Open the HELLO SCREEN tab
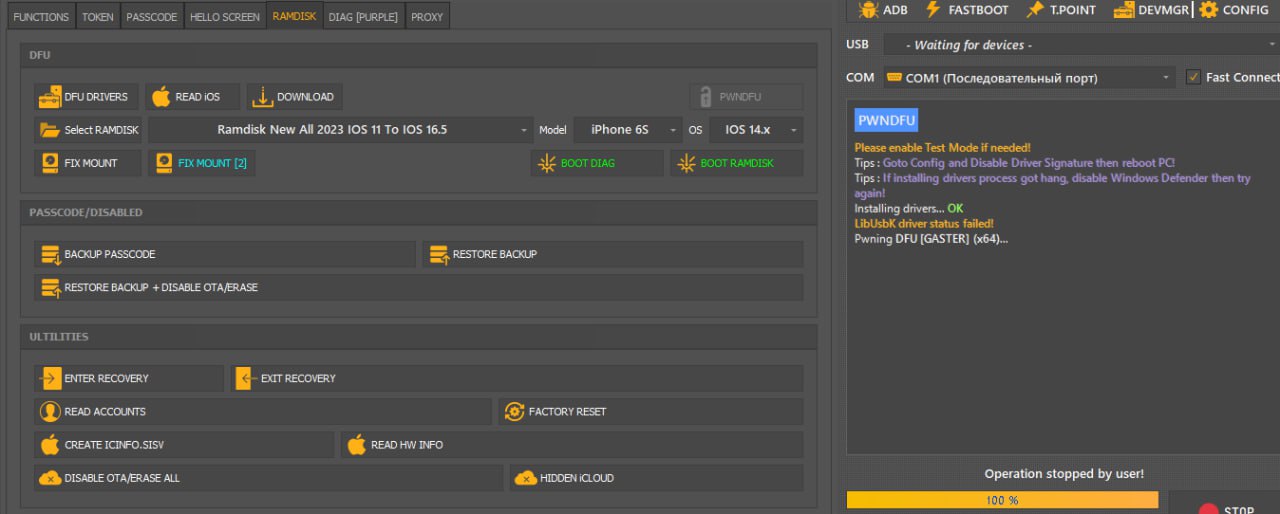 point(226,16)
